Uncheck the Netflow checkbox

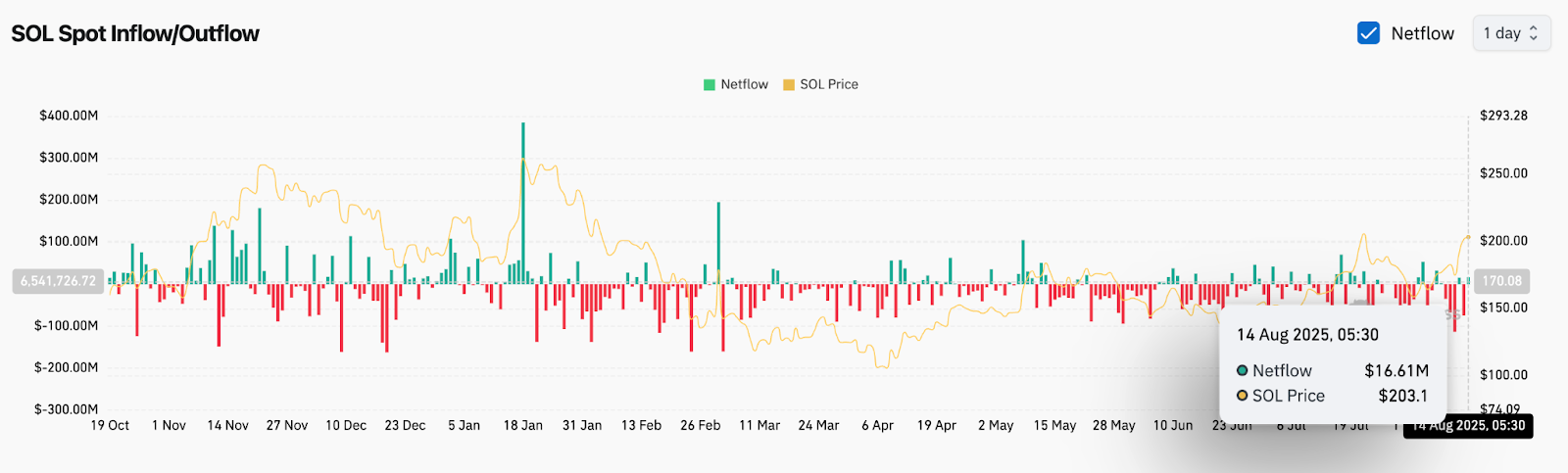pyautogui.click(x=1368, y=33)
